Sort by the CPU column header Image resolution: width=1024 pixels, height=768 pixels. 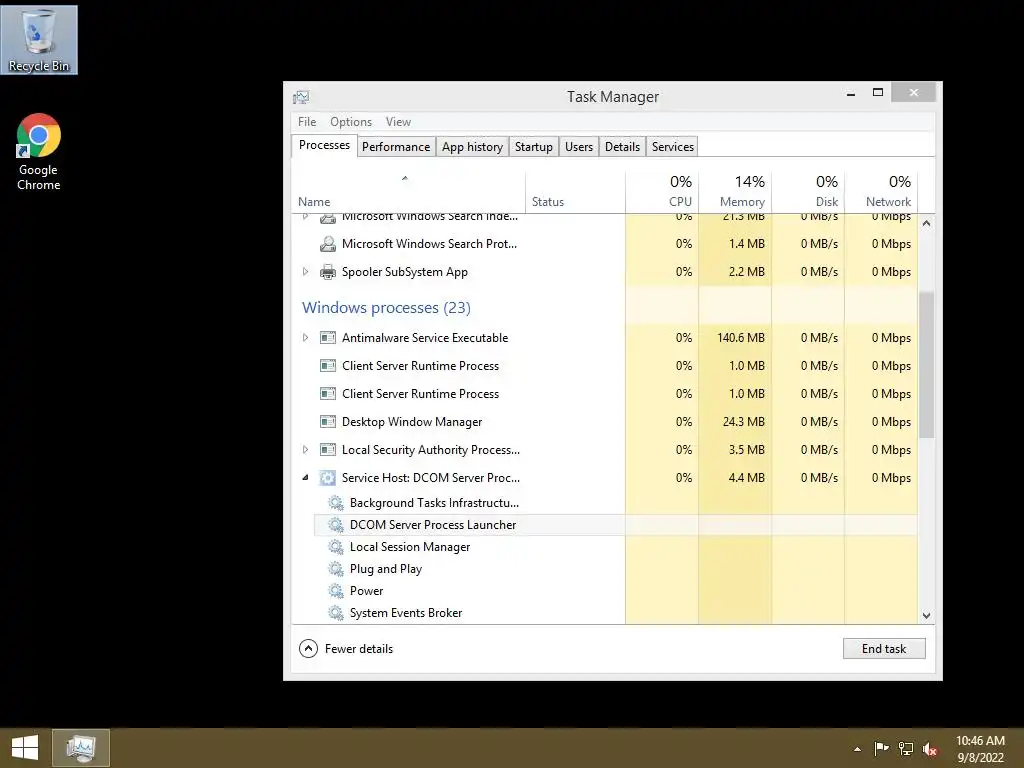pos(662,191)
